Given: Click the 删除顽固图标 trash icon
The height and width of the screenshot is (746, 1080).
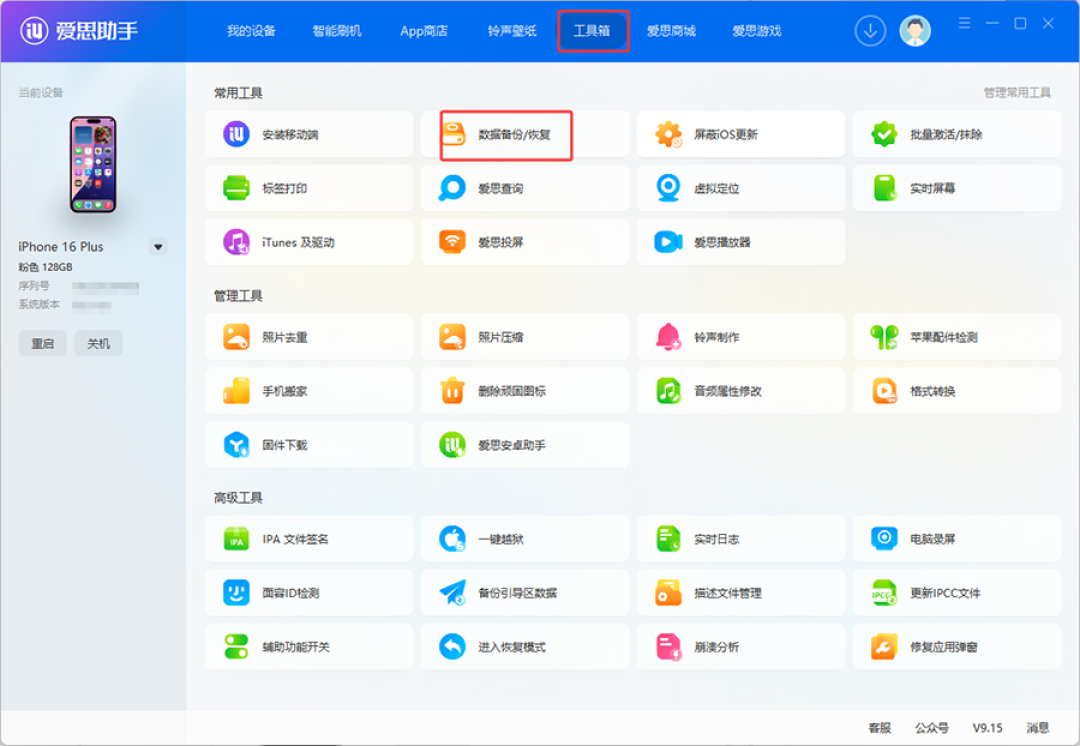Looking at the screenshot, I should pyautogui.click(x=453, y=391).
